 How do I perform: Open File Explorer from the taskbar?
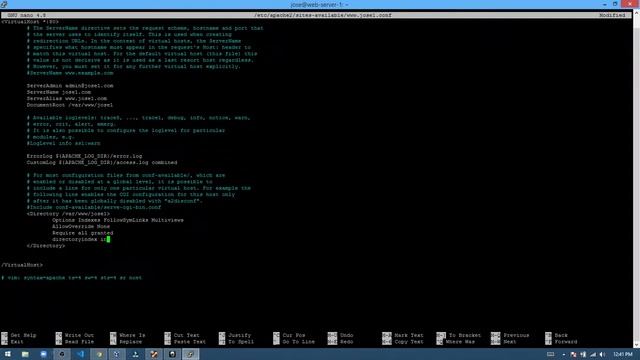pos(25,354)
